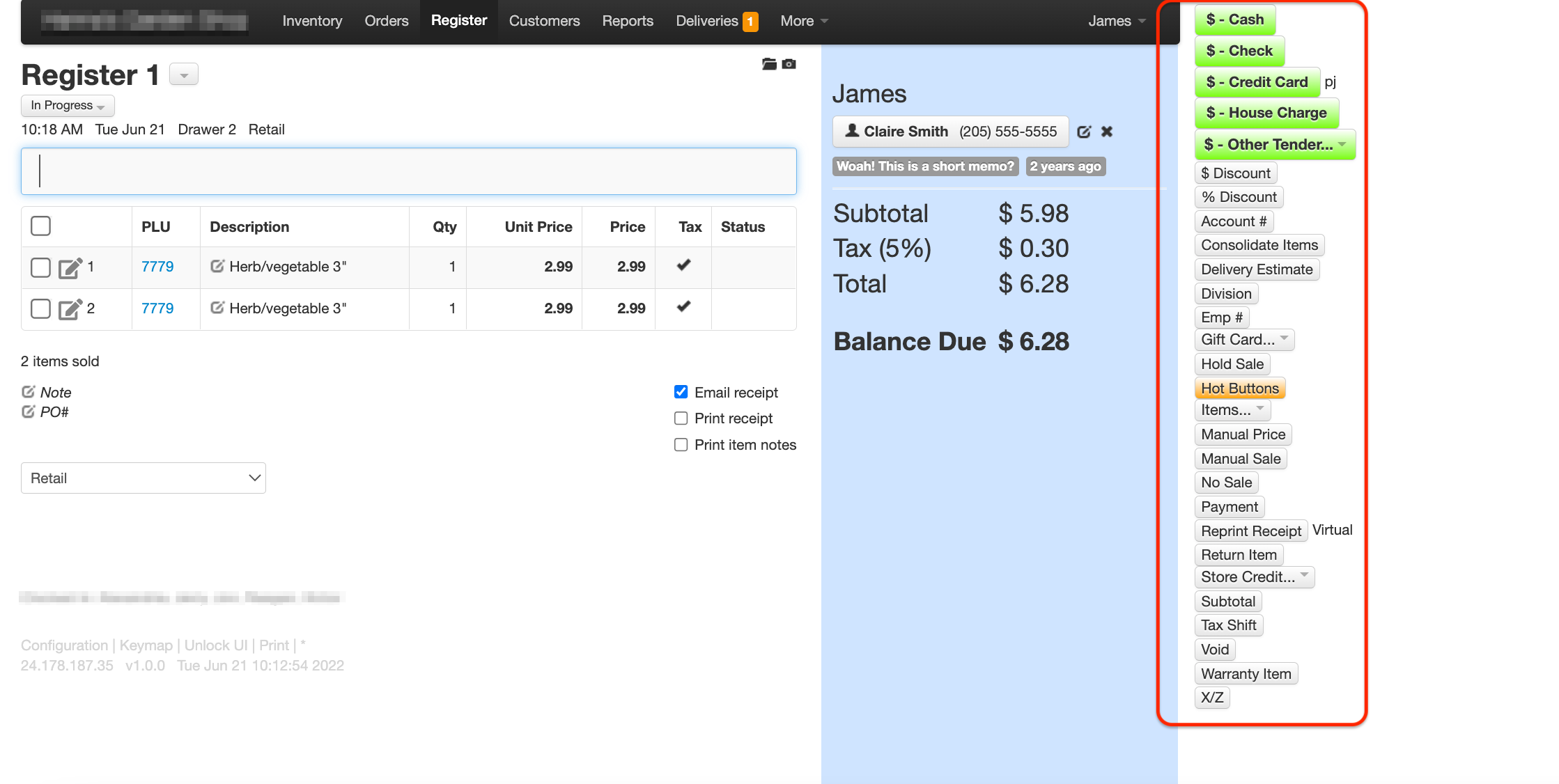This screenshot has height=784, width=1559.
Task: Edit the PO# field icon
Action: pos(29,411)
